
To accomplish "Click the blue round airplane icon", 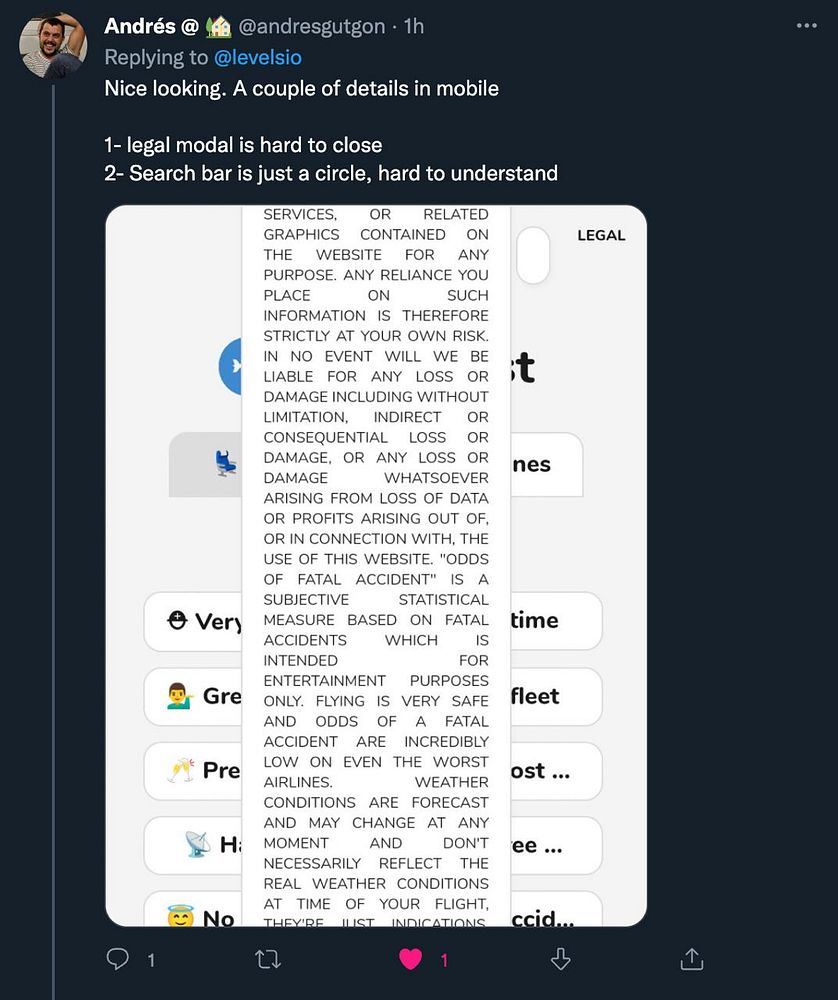I will coord(231,366).
